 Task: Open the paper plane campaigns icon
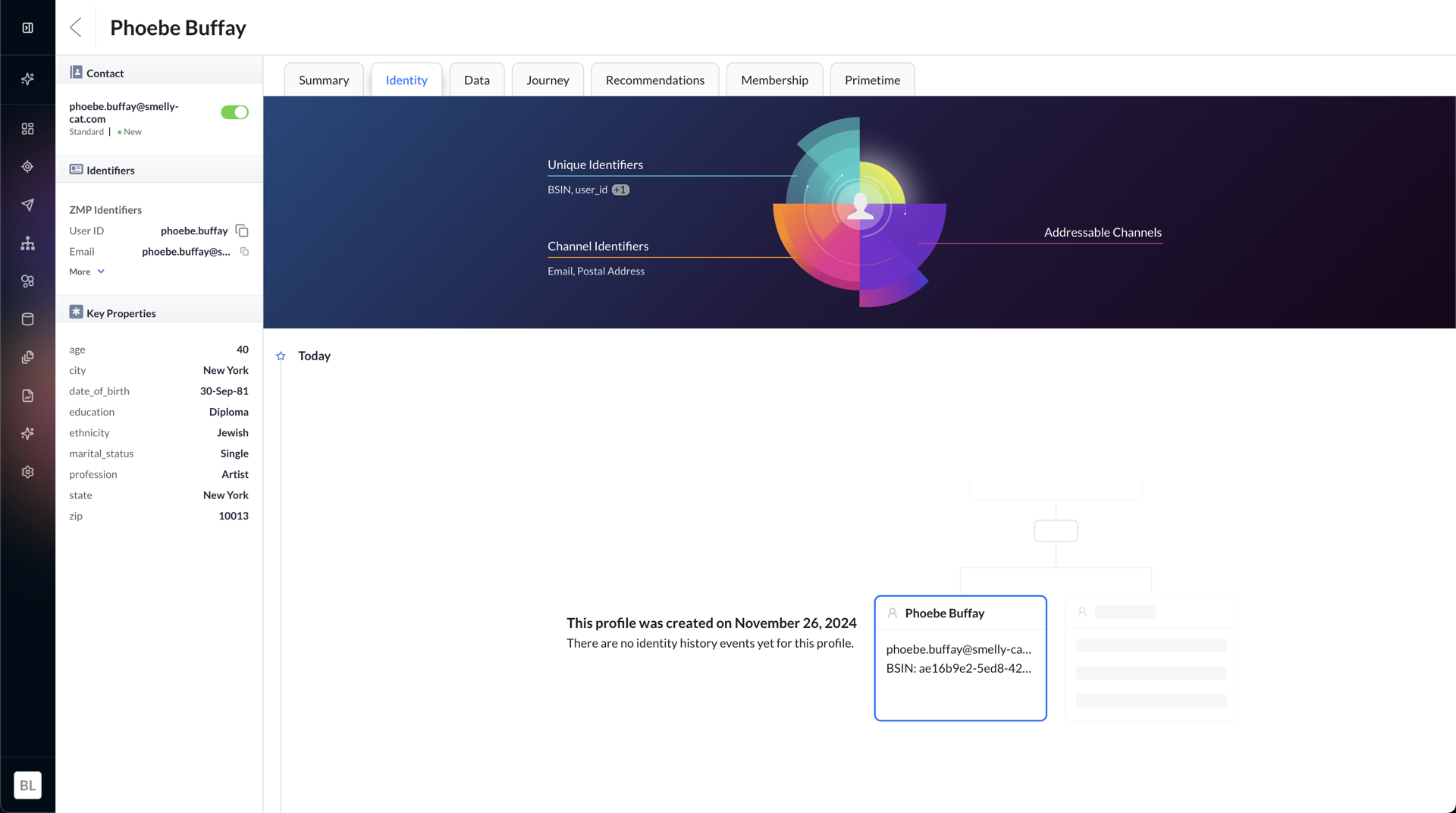click(28, 205)
